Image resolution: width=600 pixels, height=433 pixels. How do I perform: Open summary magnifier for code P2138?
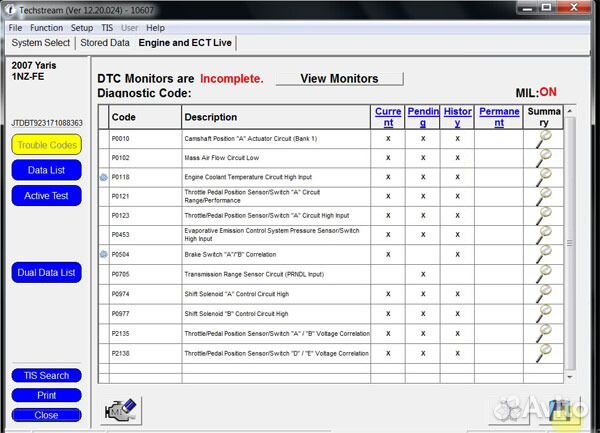pos(545,352)
